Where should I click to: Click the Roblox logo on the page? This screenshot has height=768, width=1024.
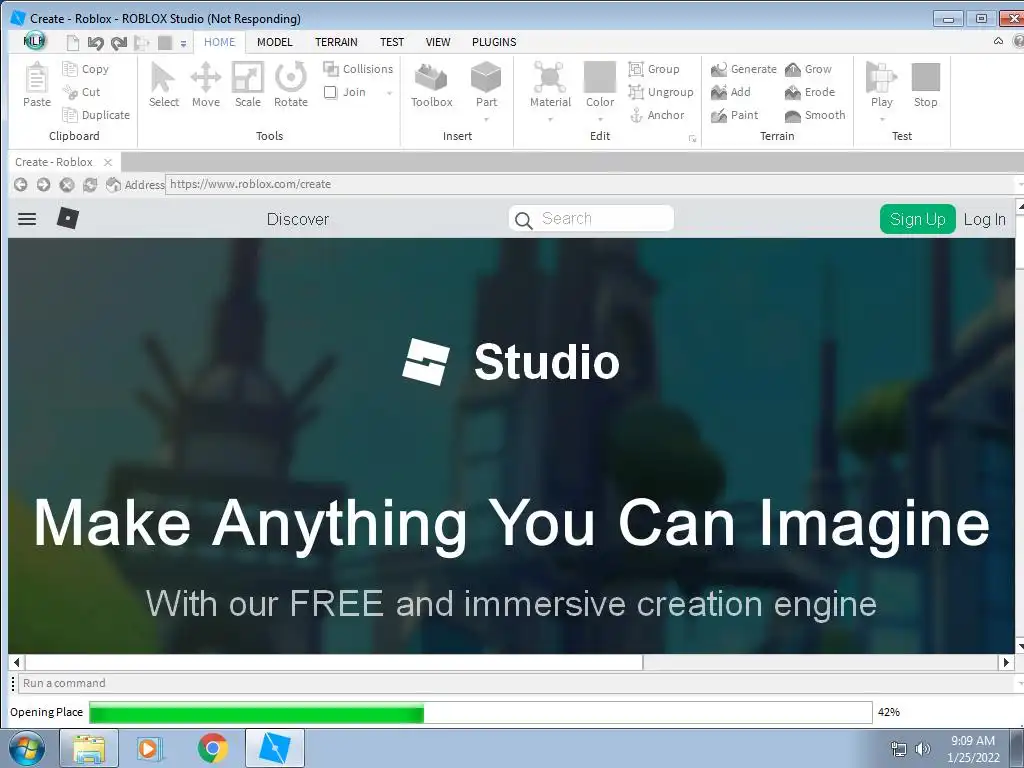[68, 218]
